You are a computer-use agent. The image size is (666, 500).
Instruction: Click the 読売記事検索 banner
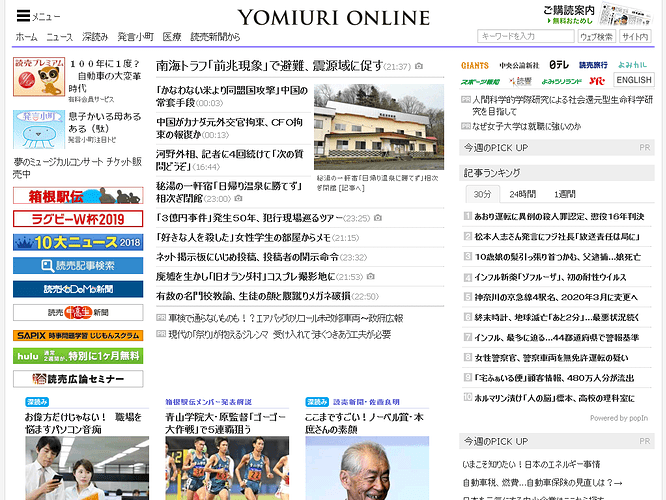[78, 266]
